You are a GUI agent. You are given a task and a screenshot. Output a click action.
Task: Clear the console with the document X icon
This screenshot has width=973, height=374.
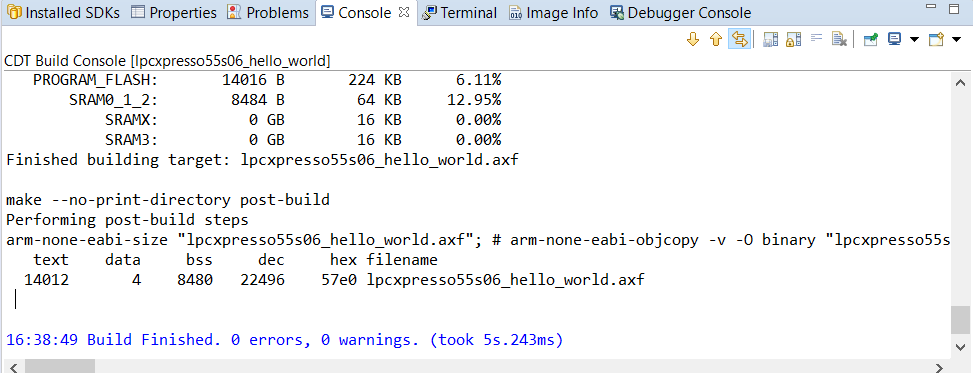point(840,40)
